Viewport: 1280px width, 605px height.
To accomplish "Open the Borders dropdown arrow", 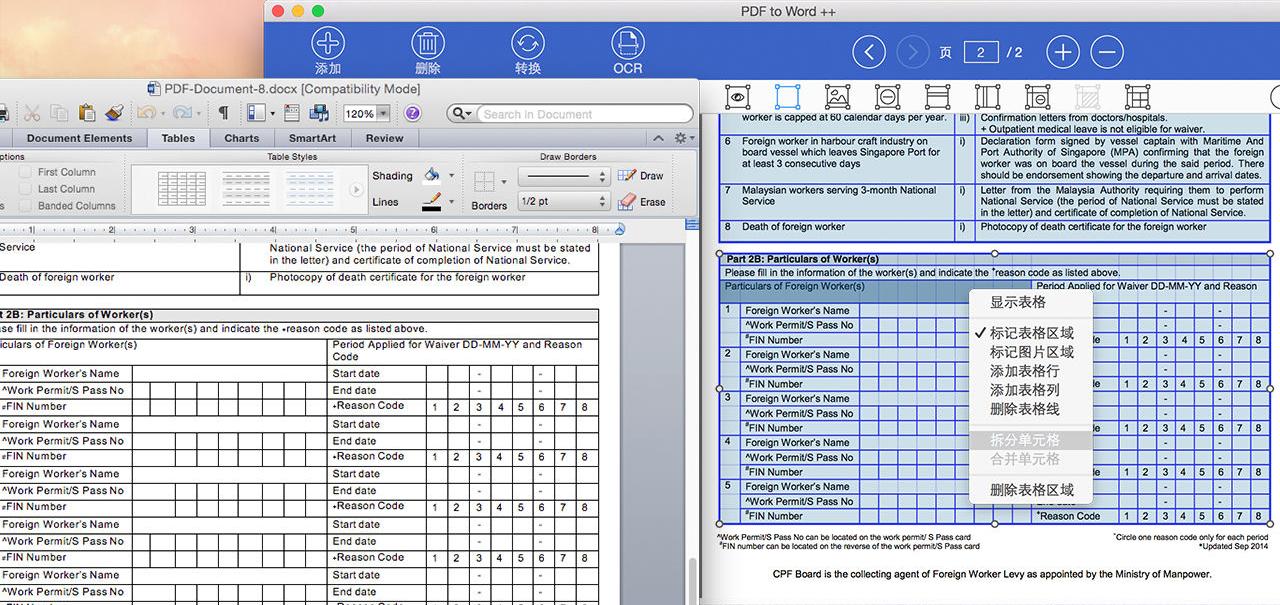I will coord(504,182).
